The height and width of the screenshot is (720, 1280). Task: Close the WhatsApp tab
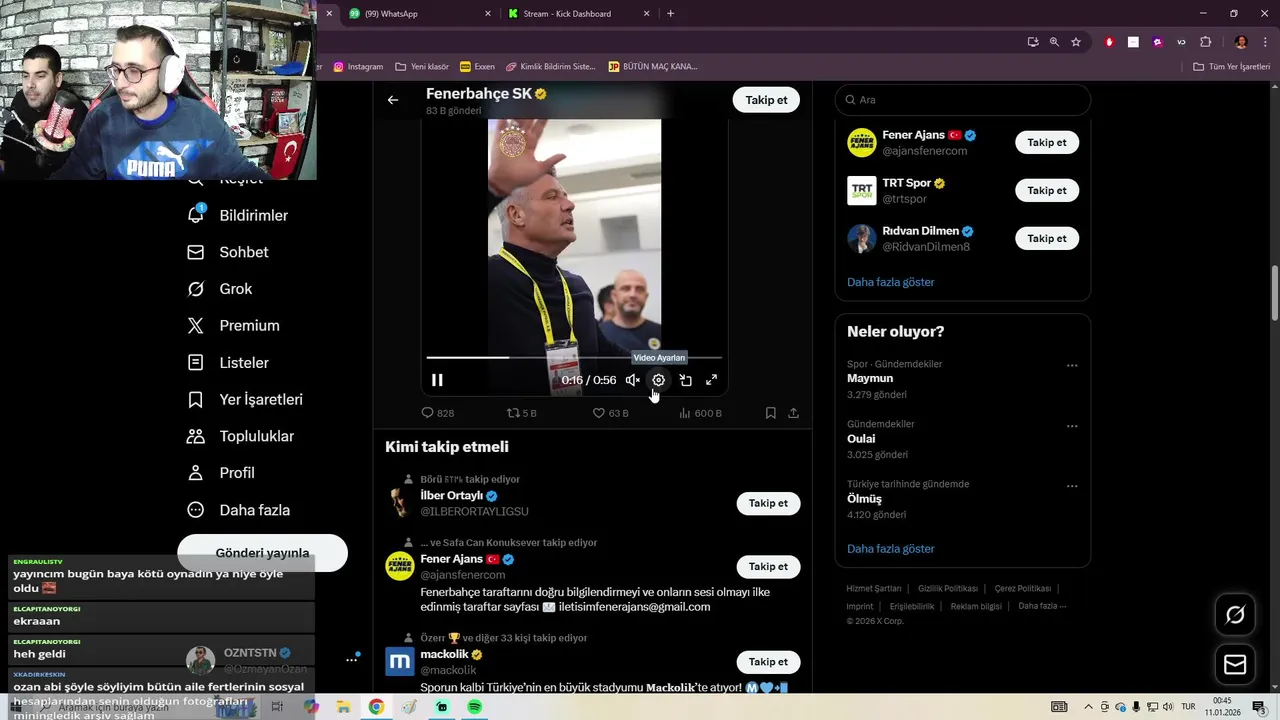tap(488, 14)
